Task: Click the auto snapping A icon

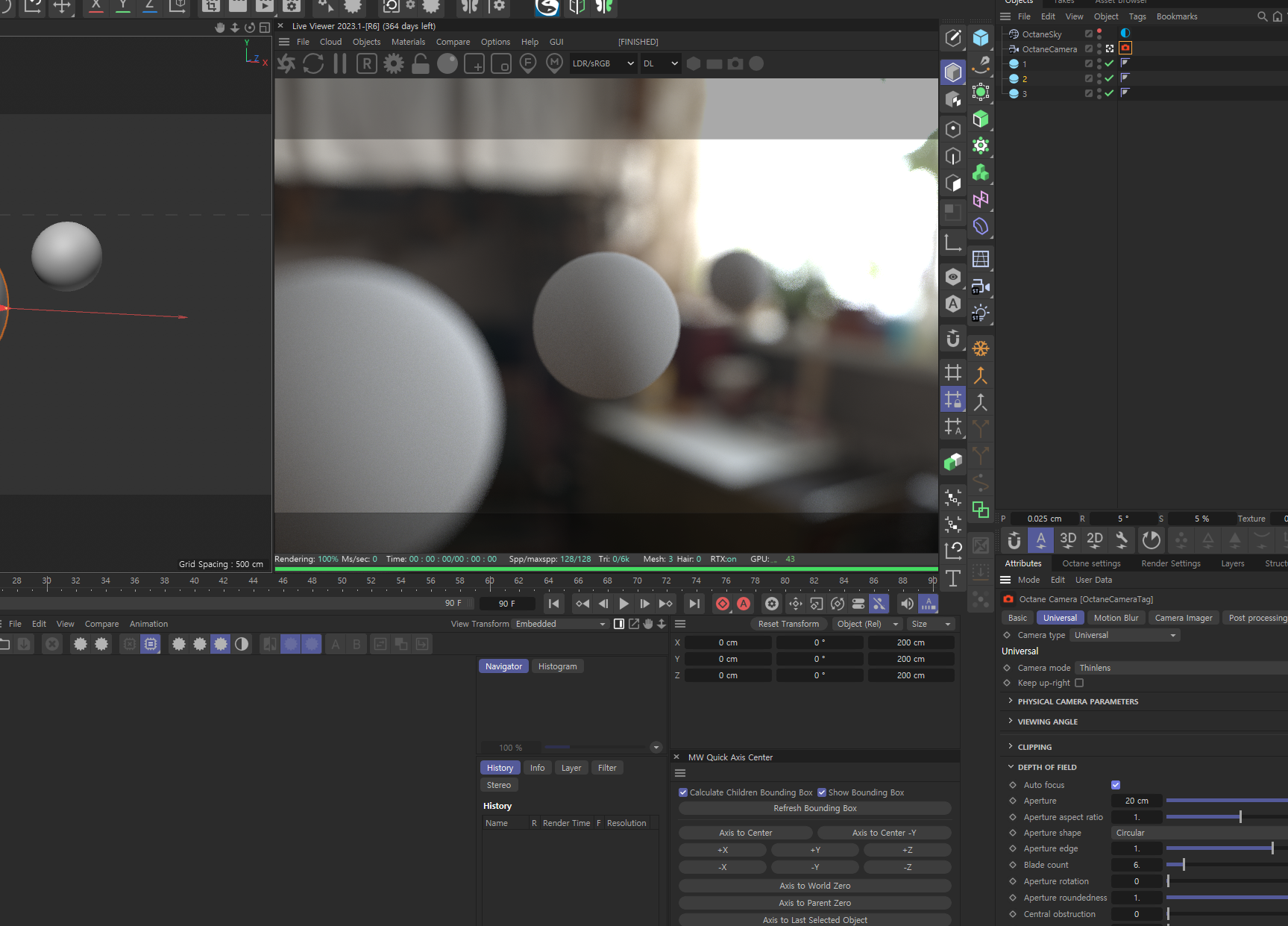Action: click(x=1041, y=540)
